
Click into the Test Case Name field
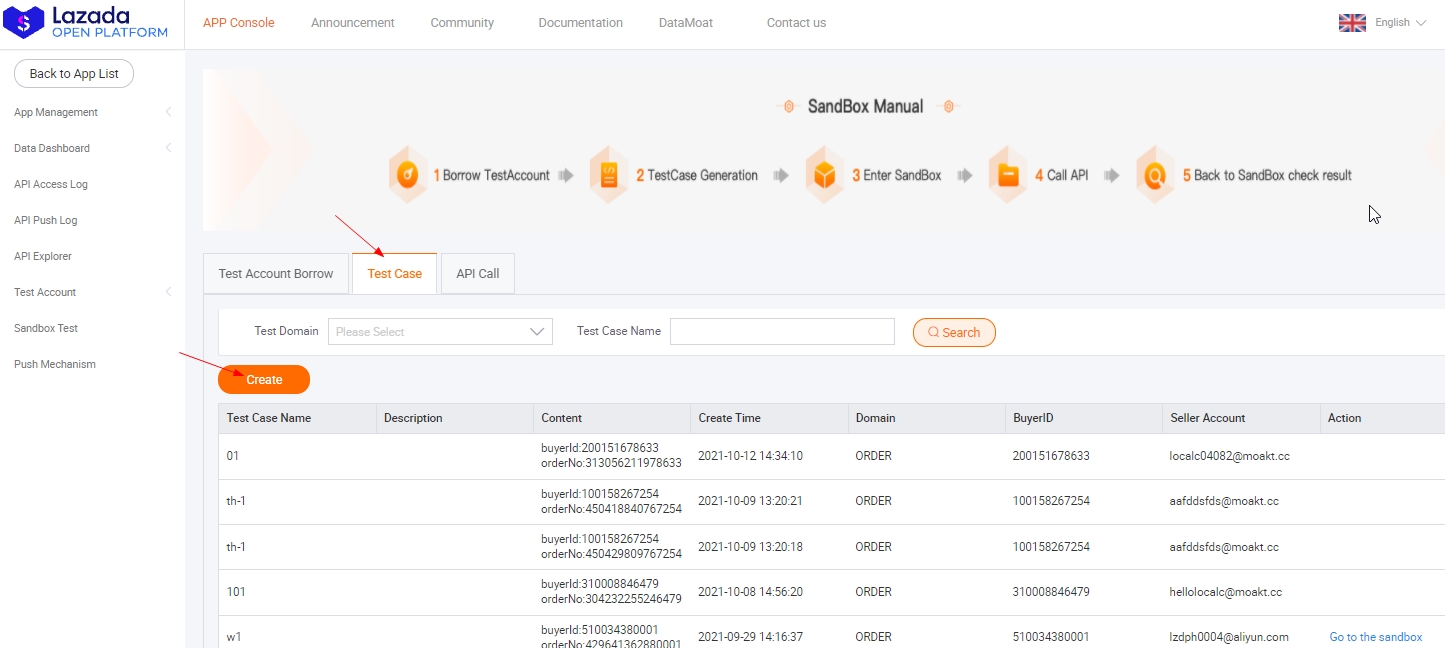pos(782,332)
